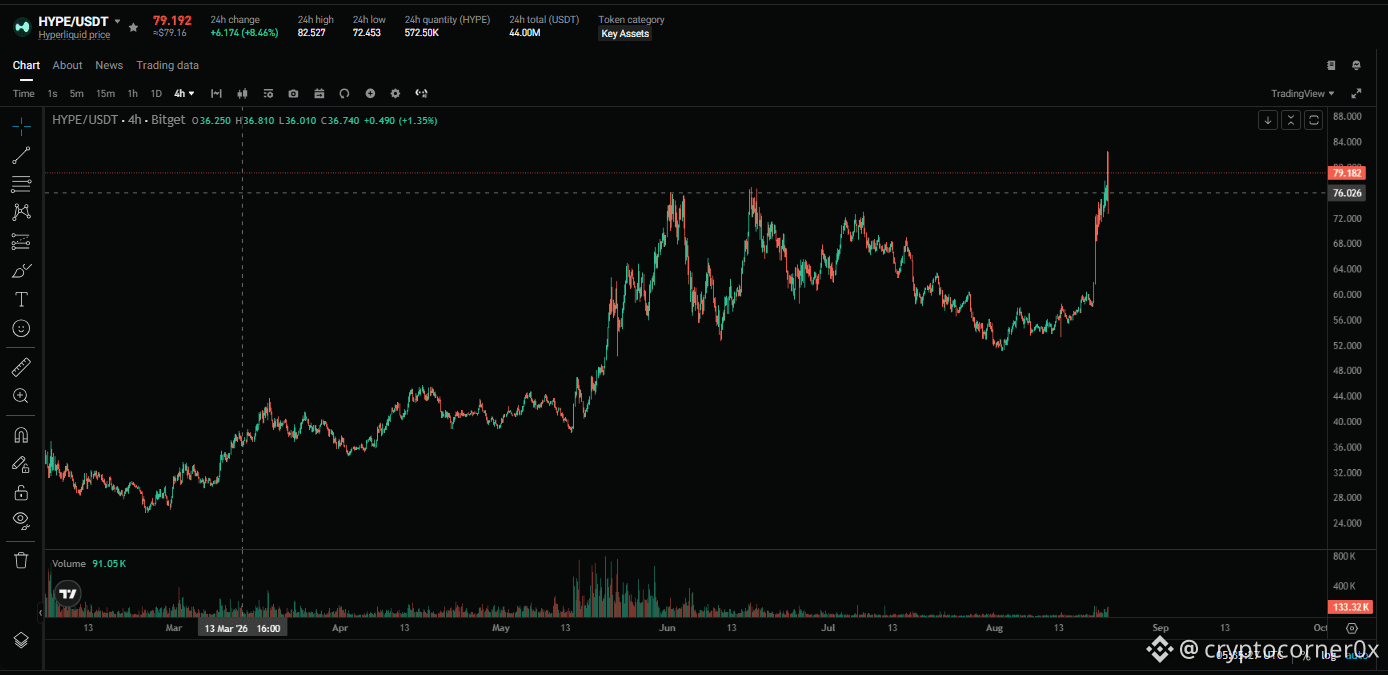Viewport: 1388px width, 675px height.
Task: Toggle percentage scale on the price axis
Action: [1306, 655]
